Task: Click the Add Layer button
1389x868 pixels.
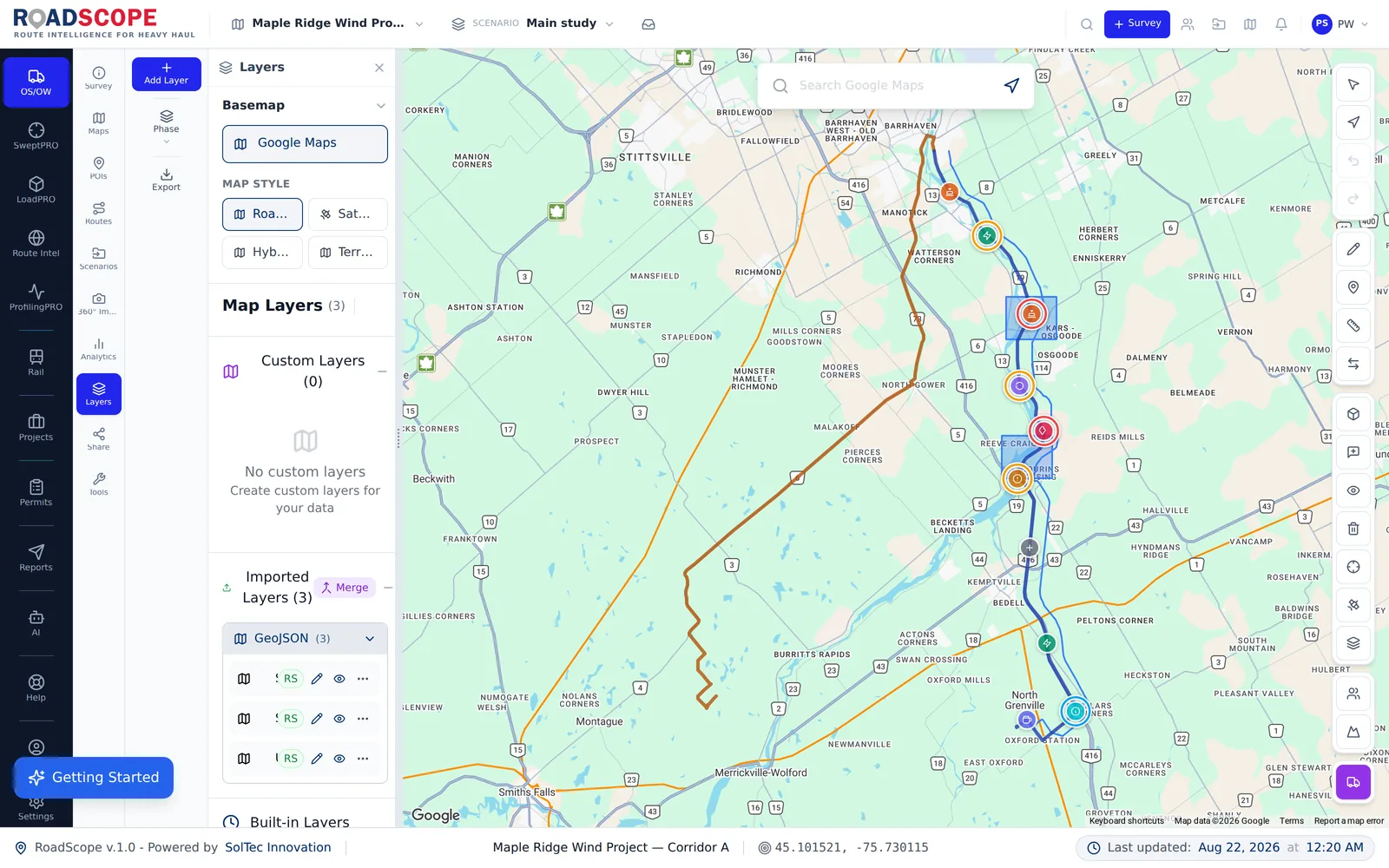Action: (x=167, y=74)
